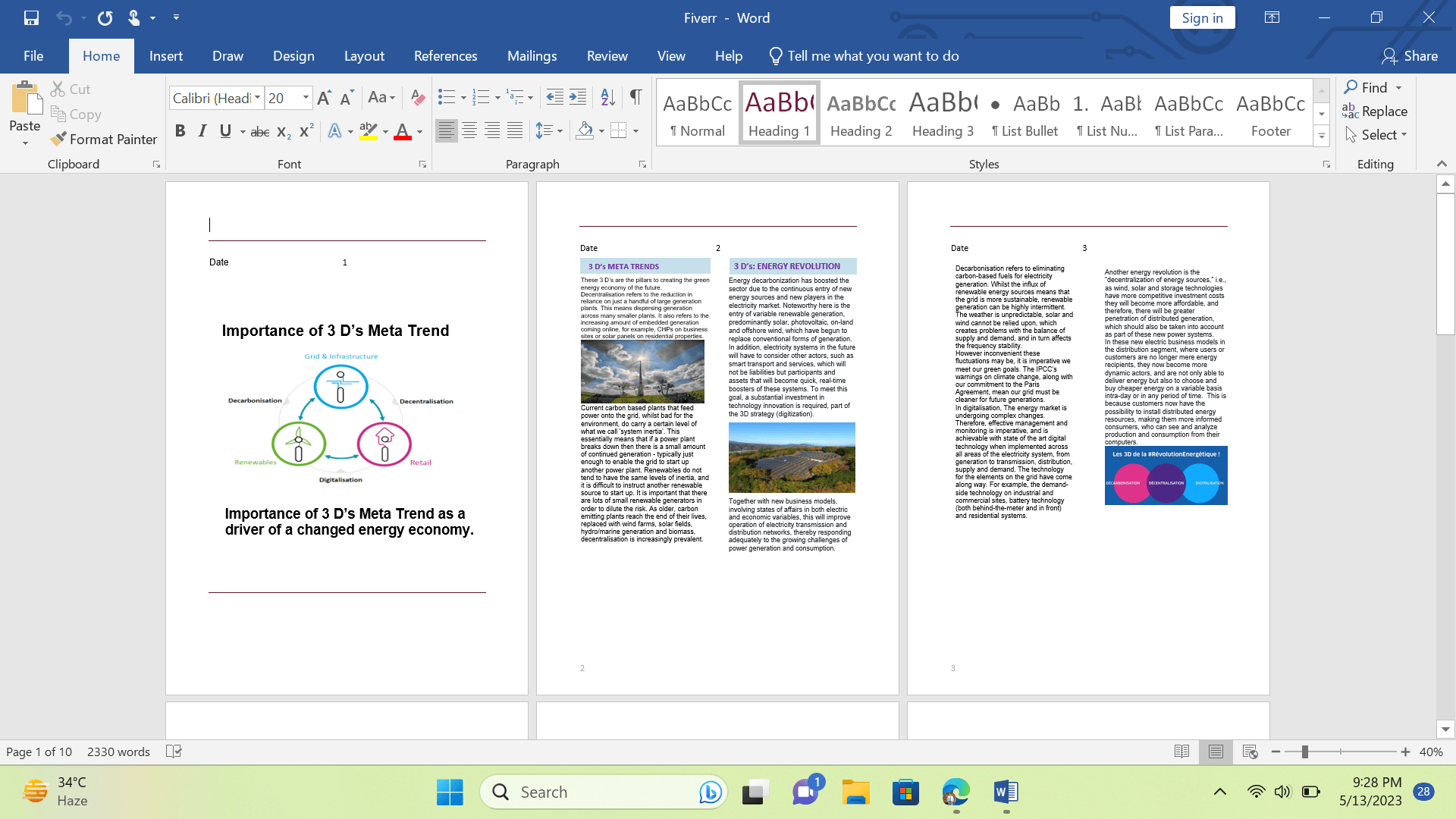Click the Review ribbon tab

click(x=608, y=56)
